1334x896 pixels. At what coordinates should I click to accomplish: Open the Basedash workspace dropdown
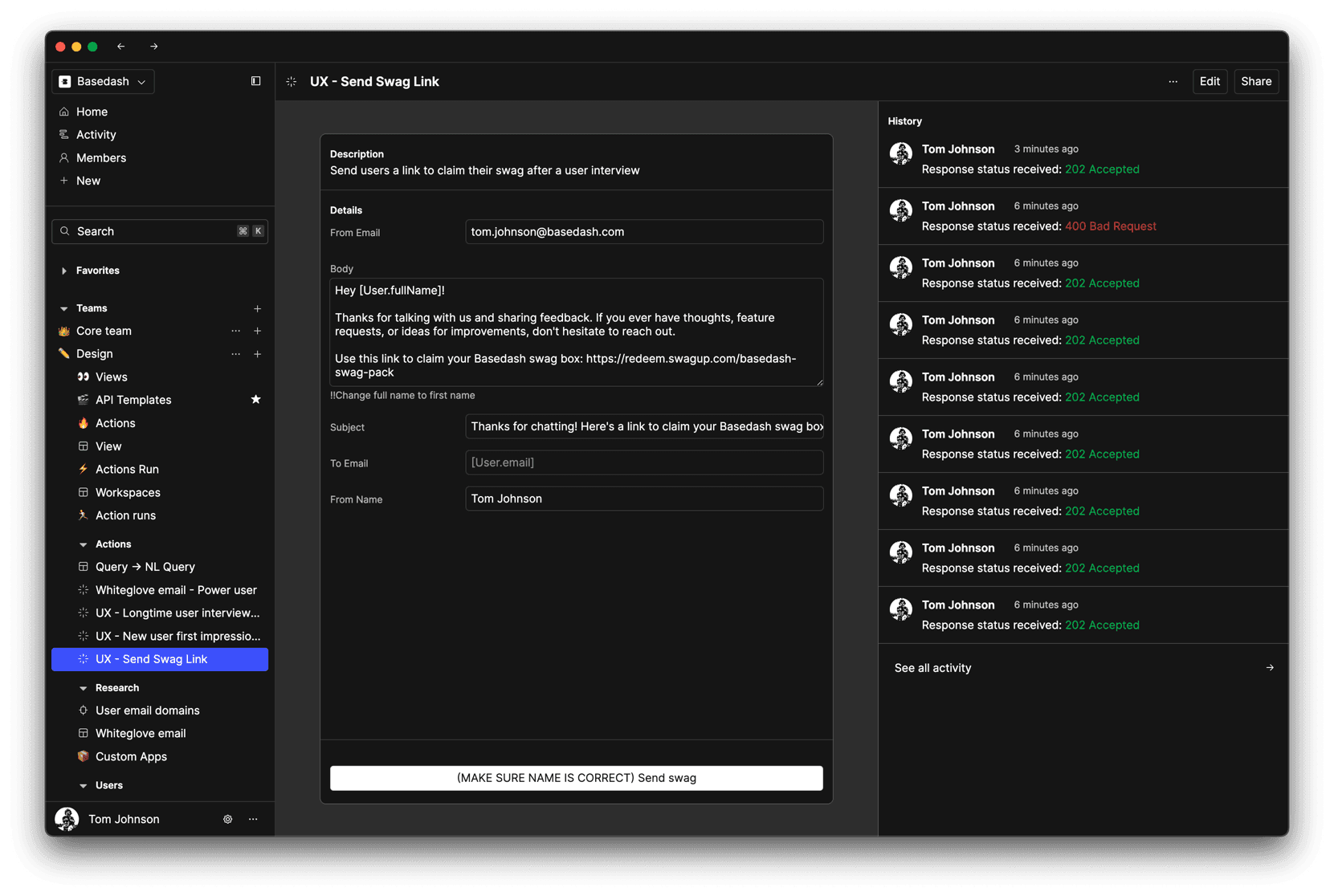[103, 81]
